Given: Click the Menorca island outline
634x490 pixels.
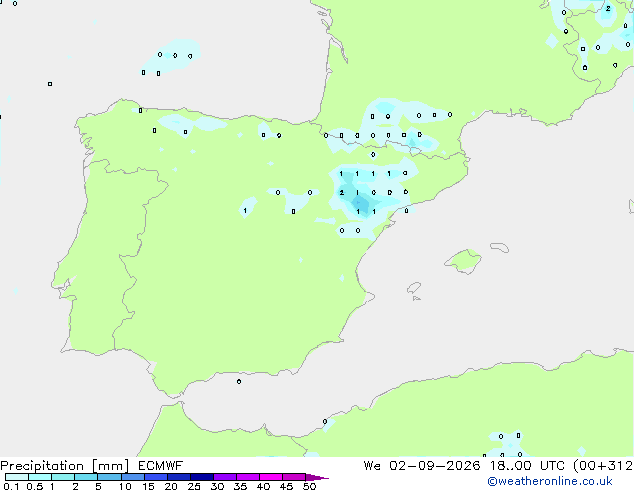Looking at the screenshot, I should coord(500,247).
